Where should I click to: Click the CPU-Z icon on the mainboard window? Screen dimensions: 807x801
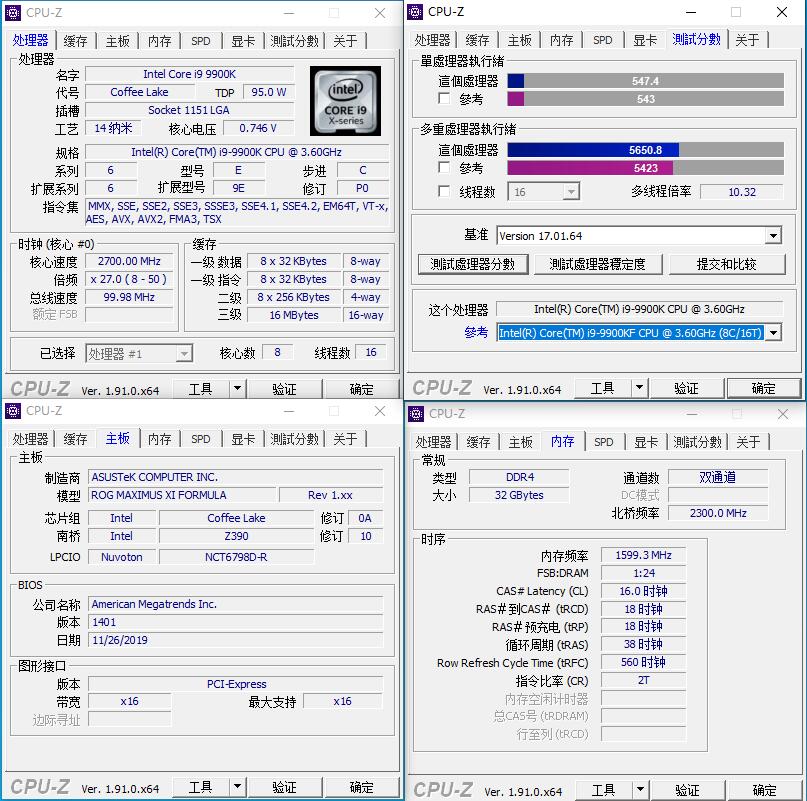click(12, 411)
